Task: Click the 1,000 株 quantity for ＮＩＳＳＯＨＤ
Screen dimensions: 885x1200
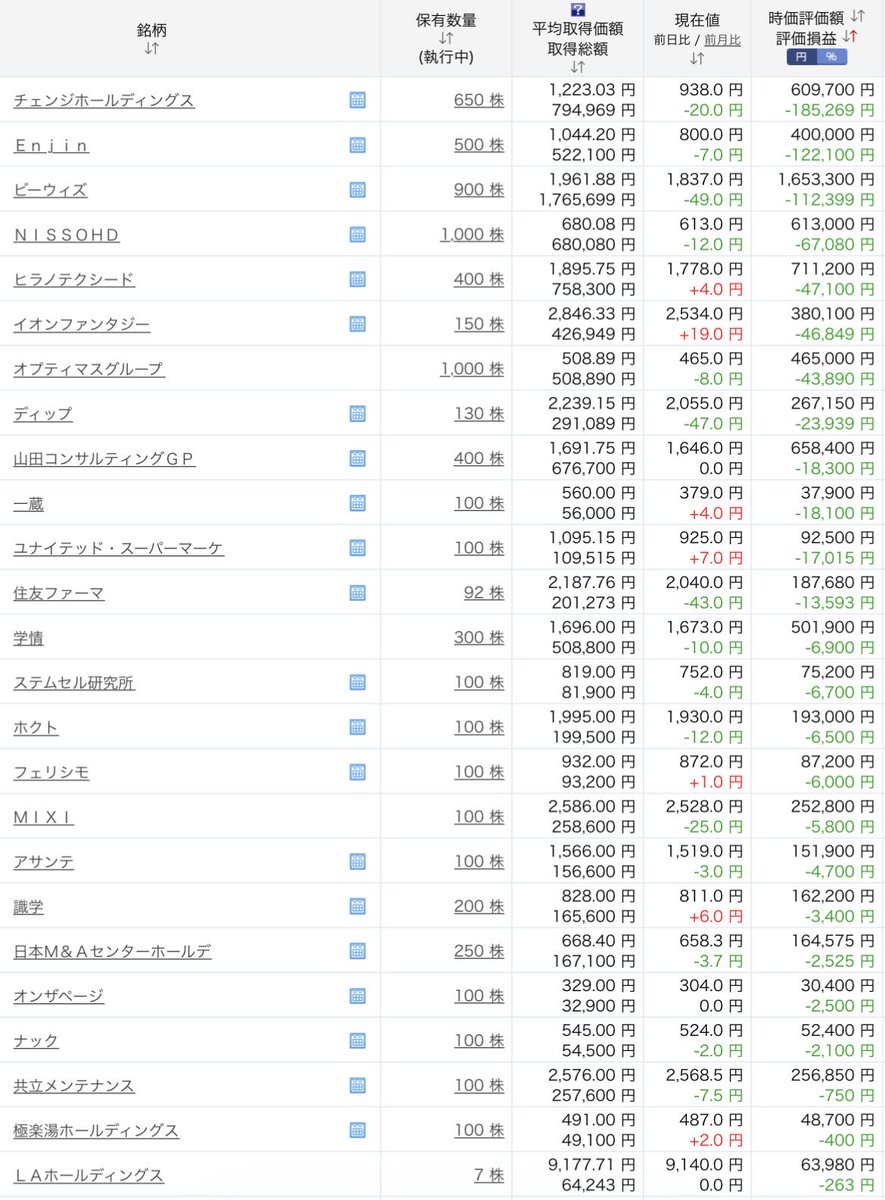Action: 472,235
